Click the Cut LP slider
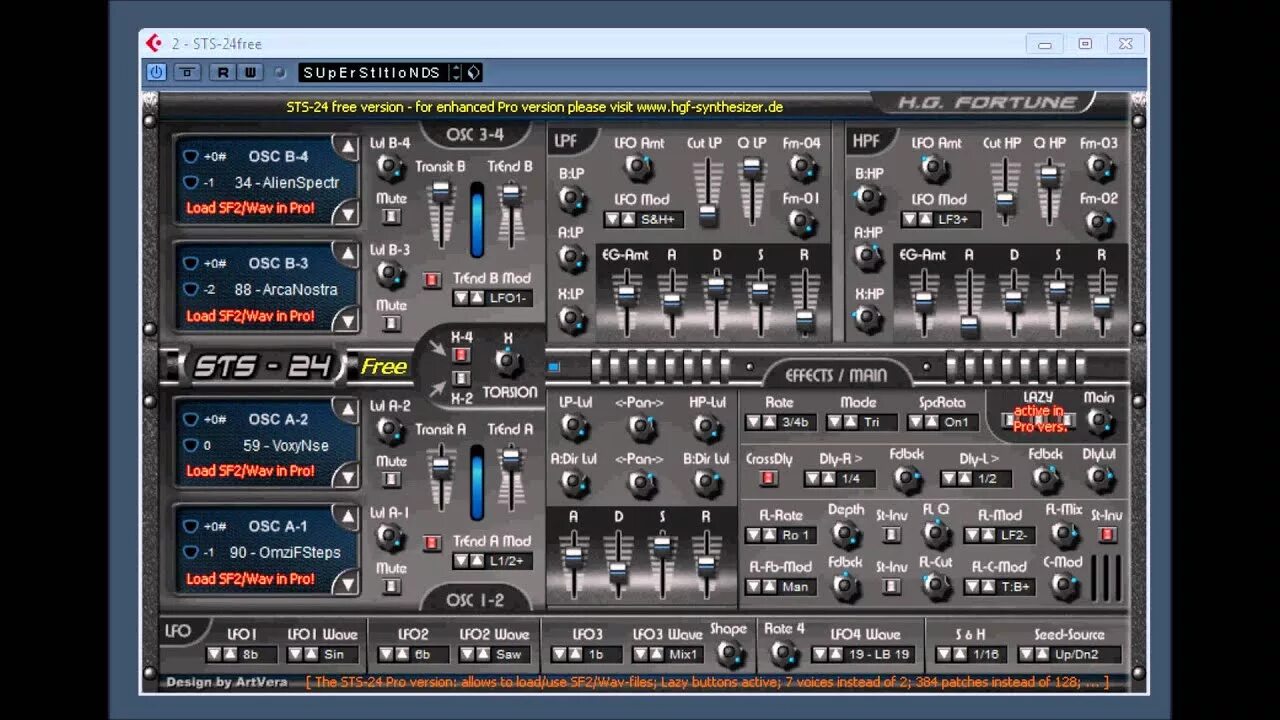Image resolution: width=1280 pixels, height=720 pixels. (707, 190)
